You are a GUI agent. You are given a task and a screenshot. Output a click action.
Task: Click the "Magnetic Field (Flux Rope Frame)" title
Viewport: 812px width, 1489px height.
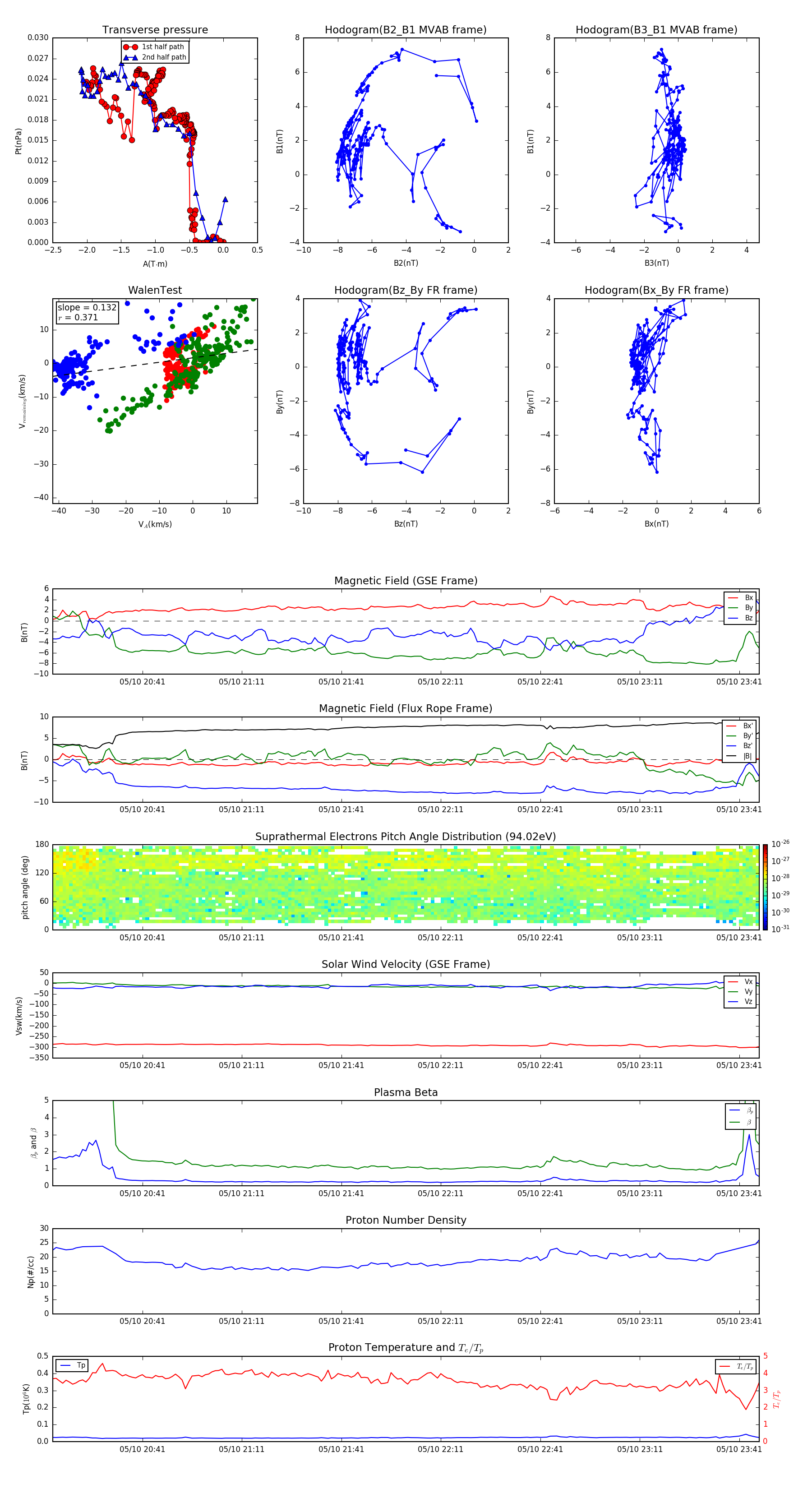(x=406, y=708)
